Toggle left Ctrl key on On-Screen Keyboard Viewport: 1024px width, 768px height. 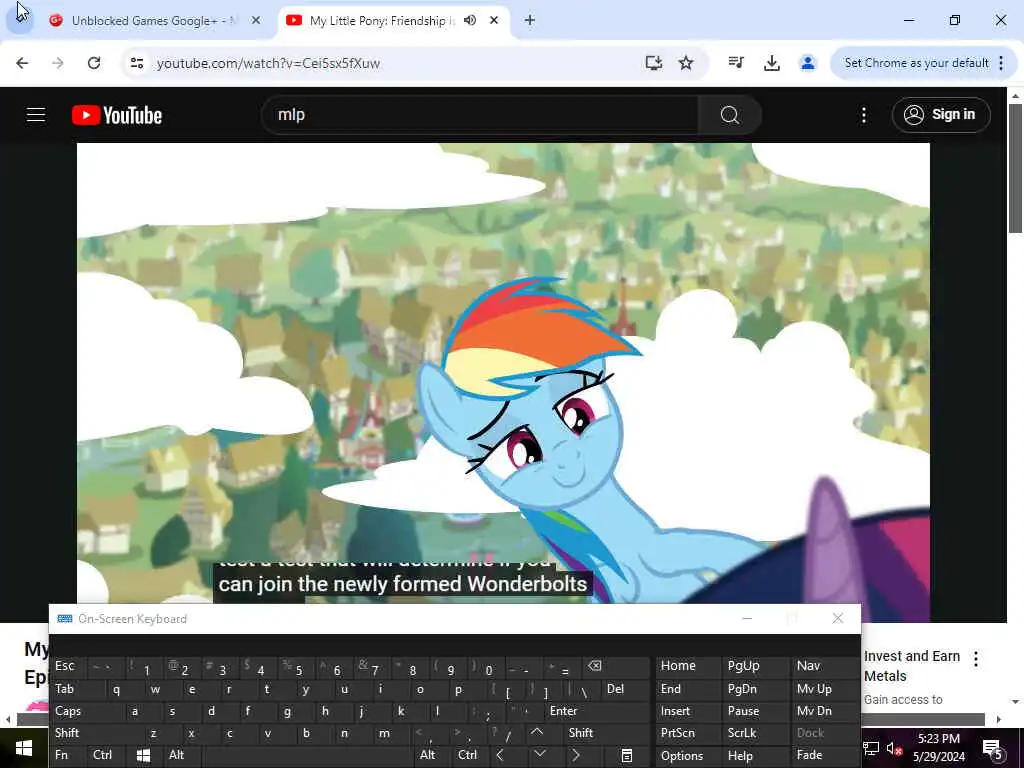pos(103,755)
